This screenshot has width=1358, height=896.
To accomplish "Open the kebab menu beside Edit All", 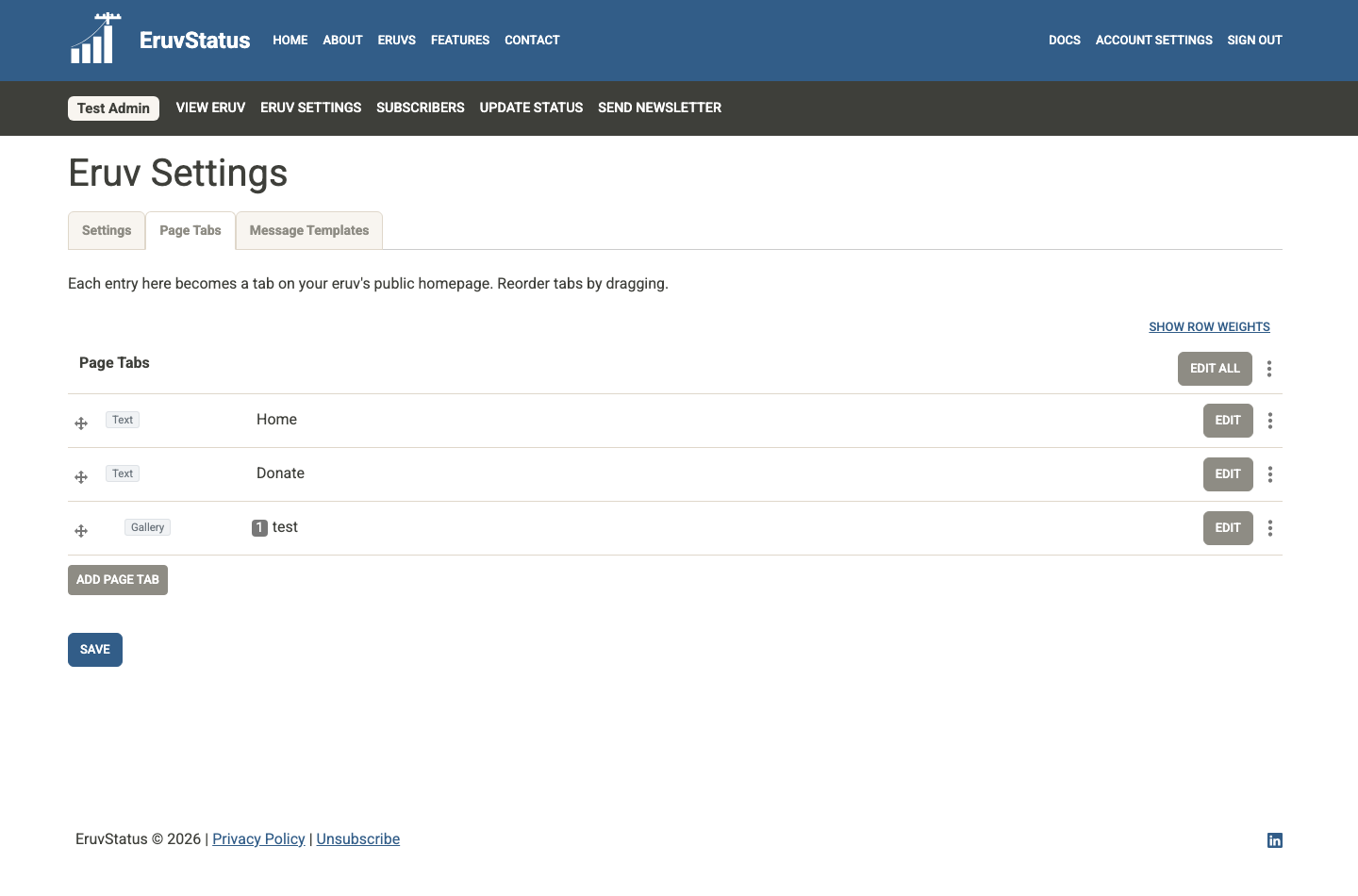I will pos(1268,369).
